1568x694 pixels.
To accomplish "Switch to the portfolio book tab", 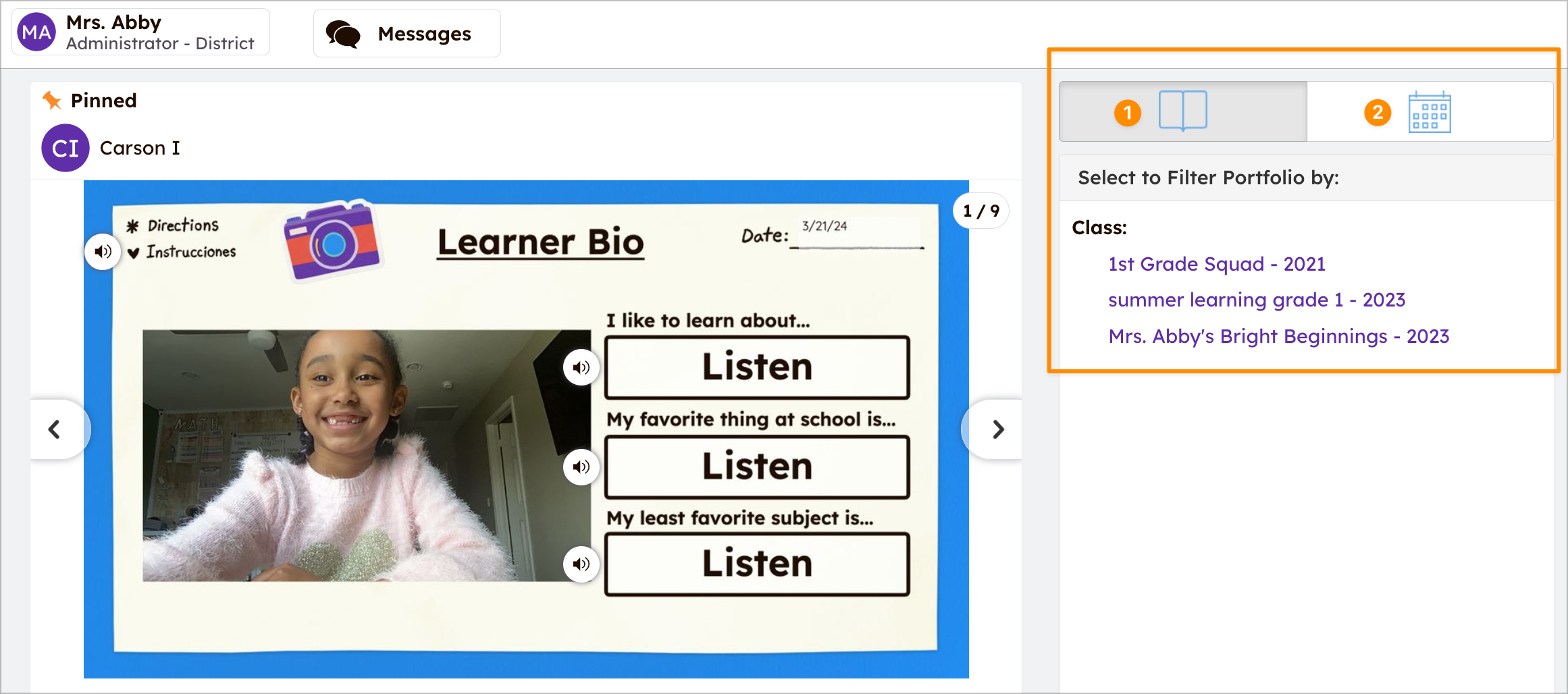I will point(1182,111).
